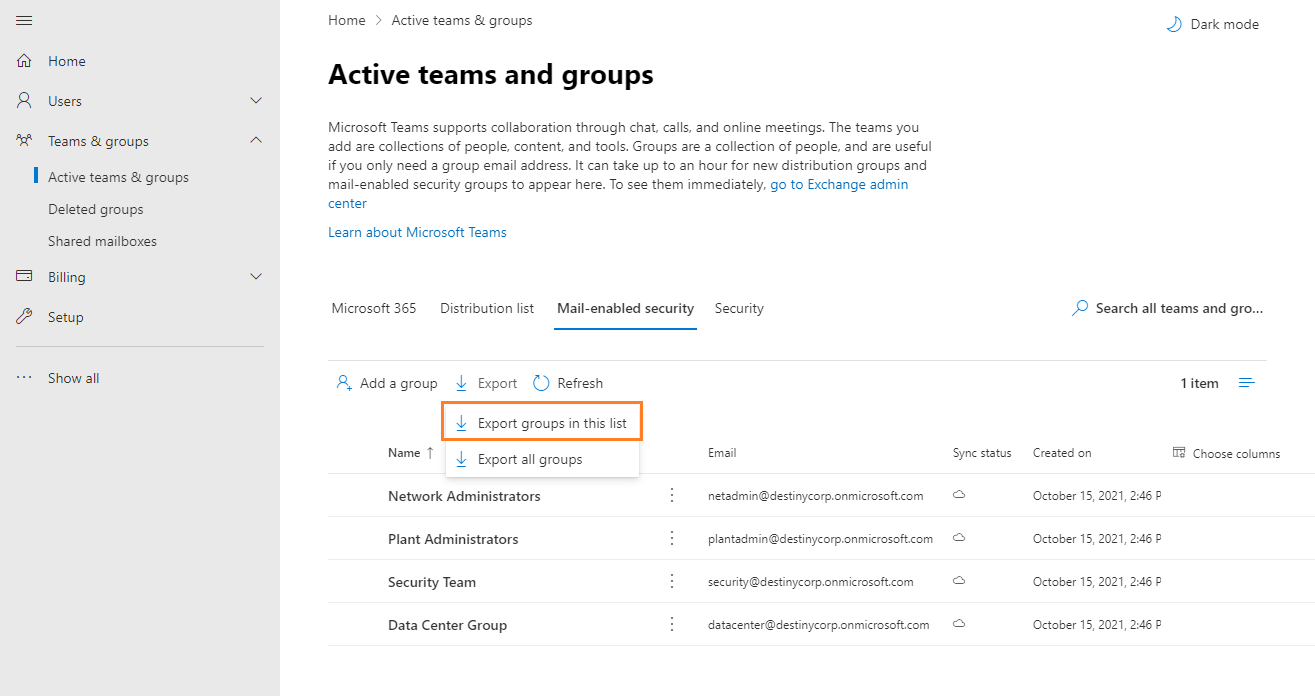Open the list filter options icon
1315x696 pixels.
pyautogui.click(x=1247, y=383)
